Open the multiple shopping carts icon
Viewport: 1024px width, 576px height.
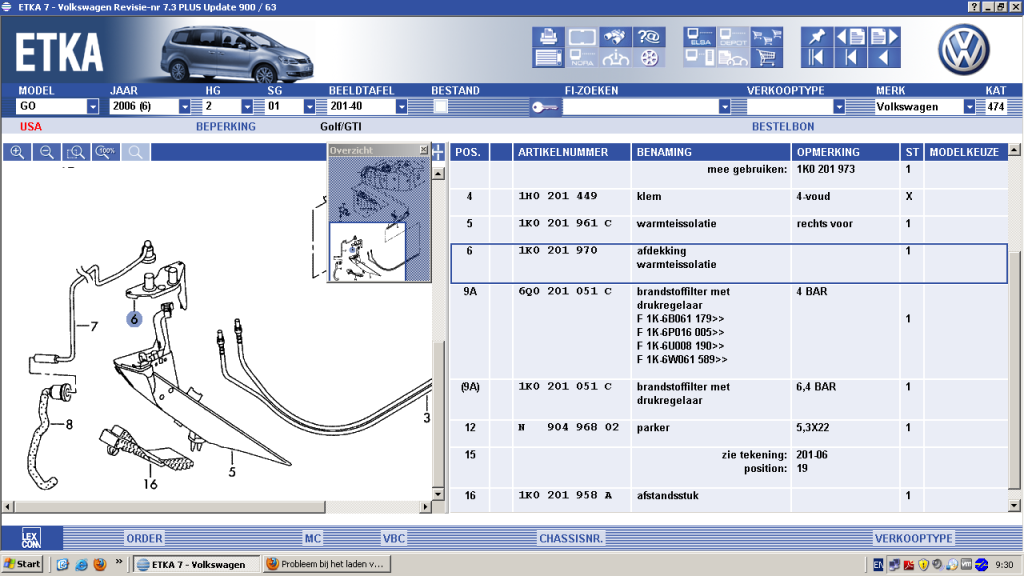tap(767, 37)
